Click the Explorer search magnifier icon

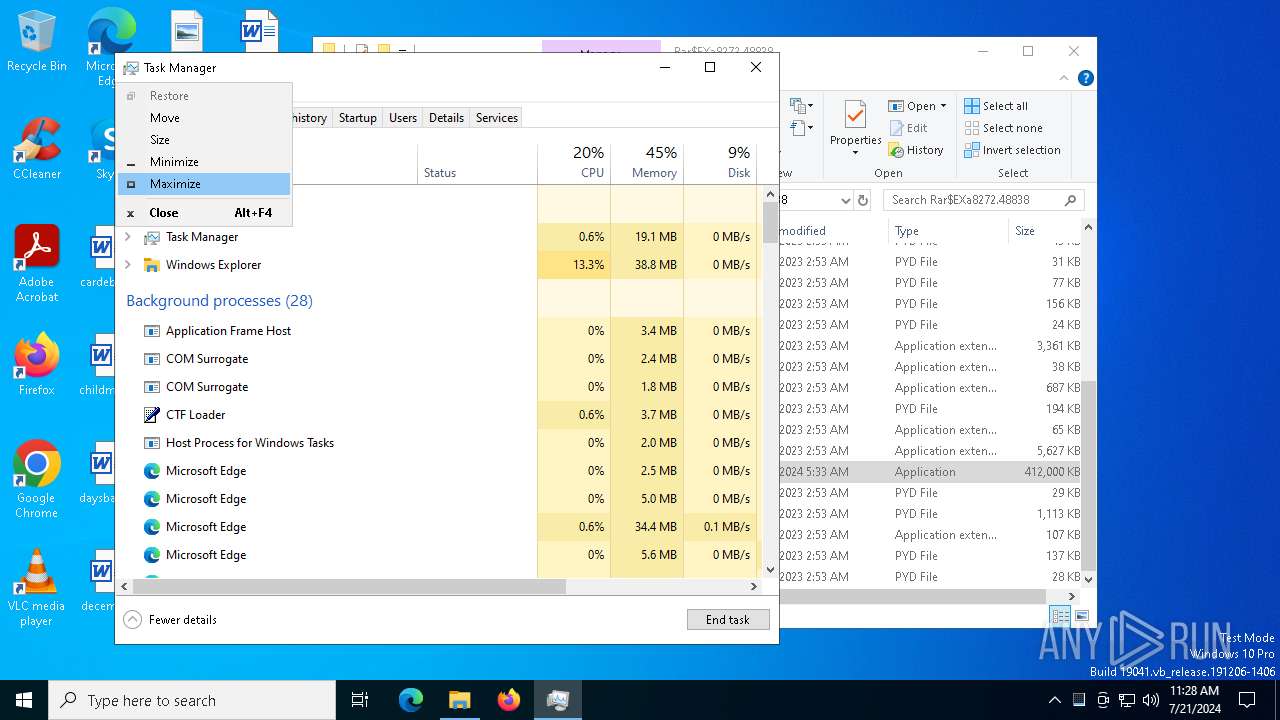point(1071,200)
